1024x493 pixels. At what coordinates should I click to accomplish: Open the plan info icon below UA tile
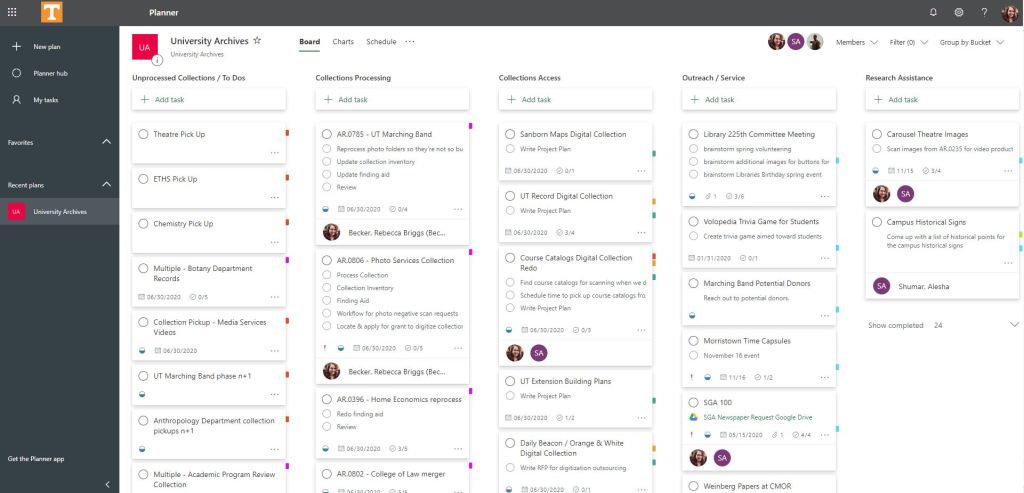point(157,61)
